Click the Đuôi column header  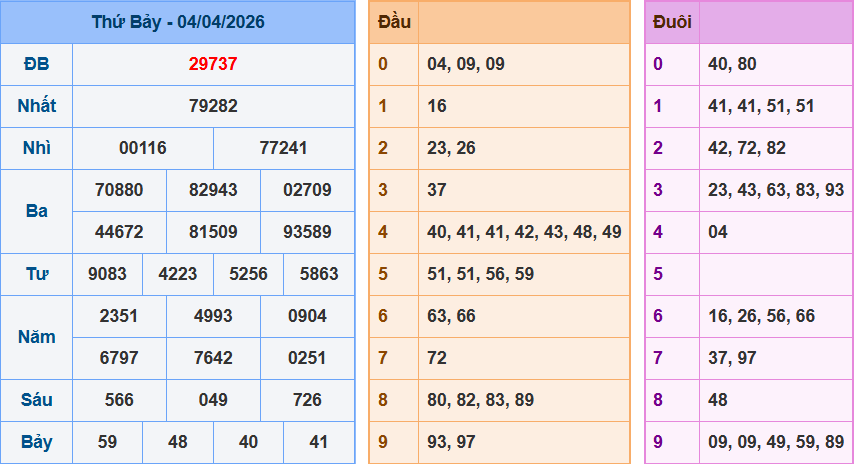[672, 22]
